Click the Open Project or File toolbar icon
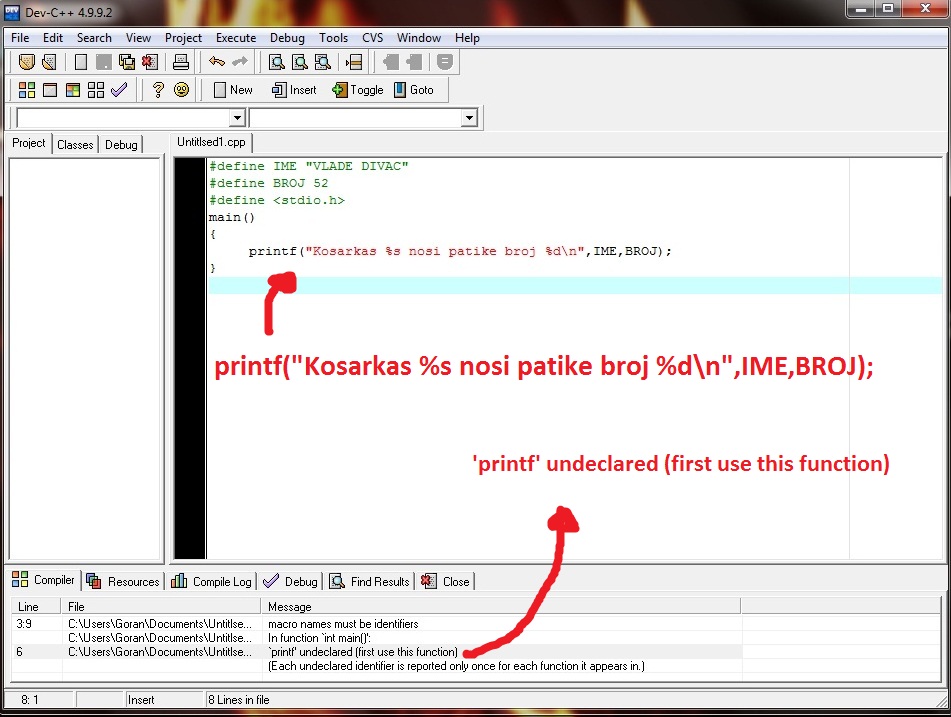951x717 pixels. click(x=27, y=62)
